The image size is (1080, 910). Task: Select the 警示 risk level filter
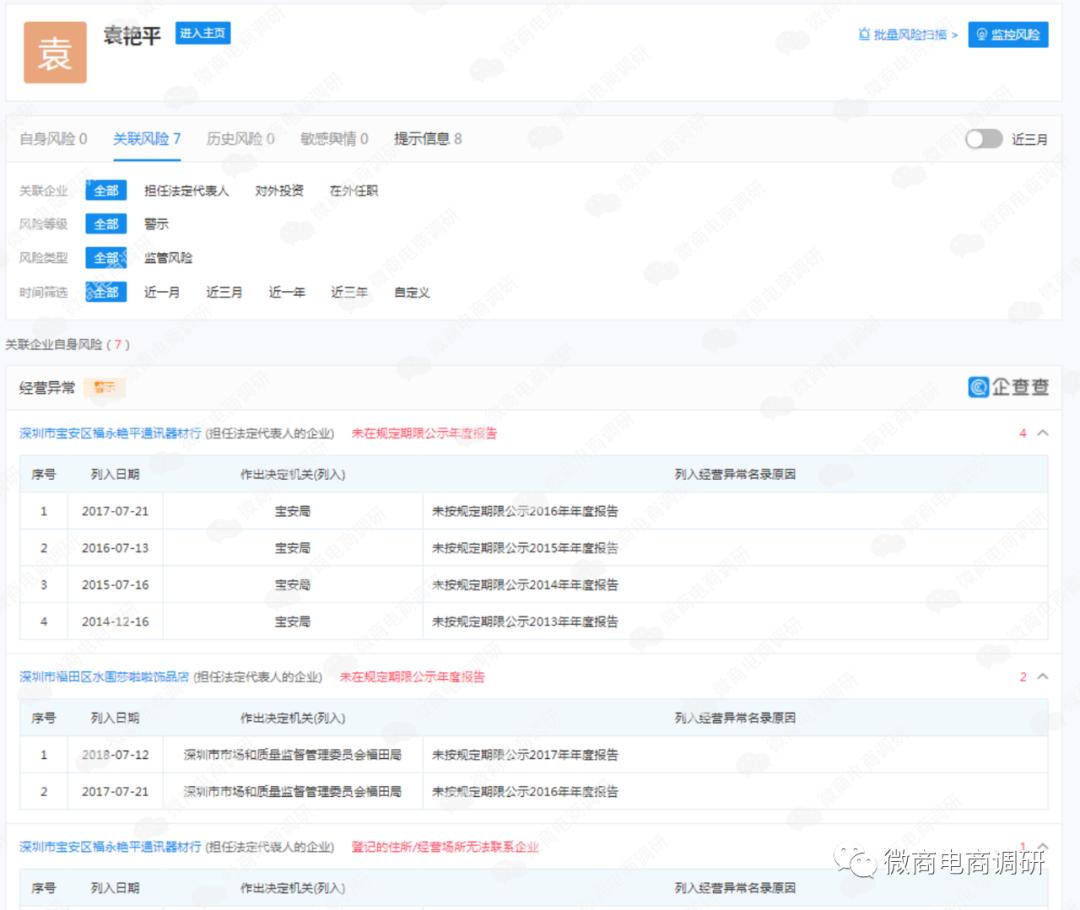[x=158, y=223]
